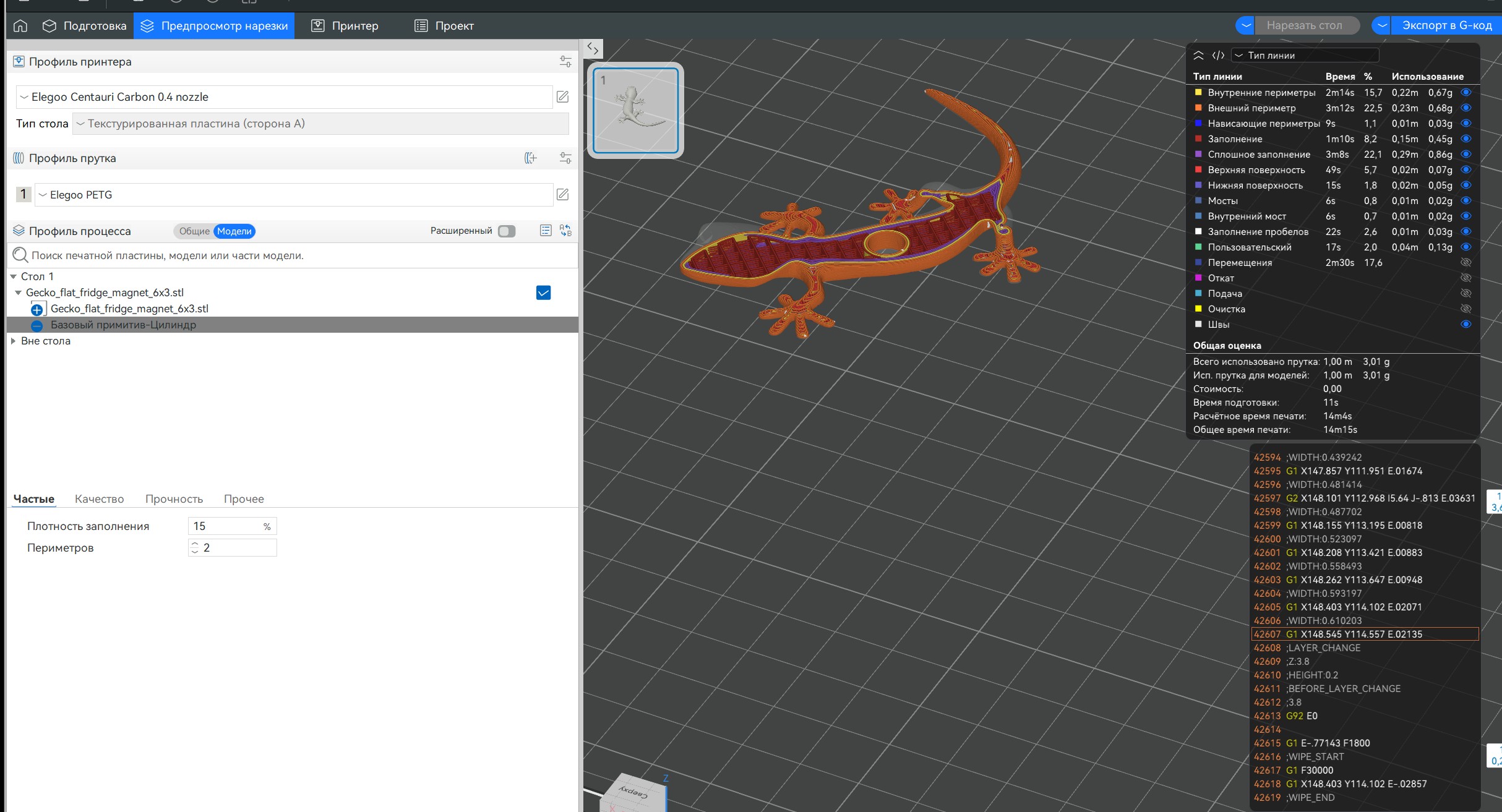The image size is (1502, 812).
Task: Edit the Elegoo Centauri Carbon printer preset
Action: pyautogui.click(x=562, y=96)
